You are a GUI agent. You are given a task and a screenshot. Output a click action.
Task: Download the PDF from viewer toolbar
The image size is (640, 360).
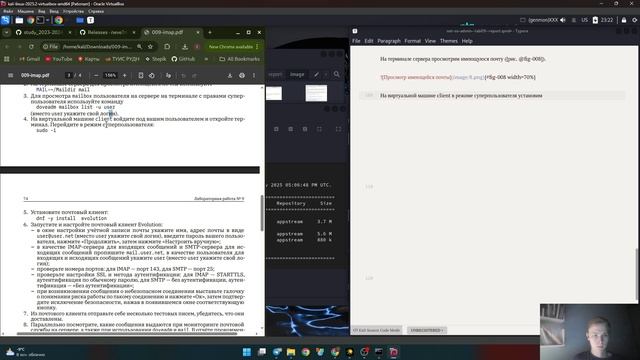point(230,75)
